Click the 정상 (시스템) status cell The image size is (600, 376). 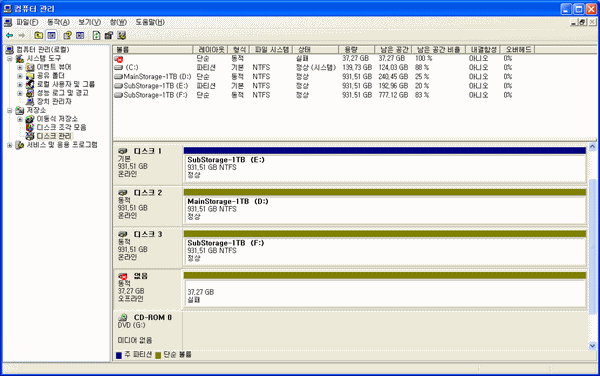point(316,68)
